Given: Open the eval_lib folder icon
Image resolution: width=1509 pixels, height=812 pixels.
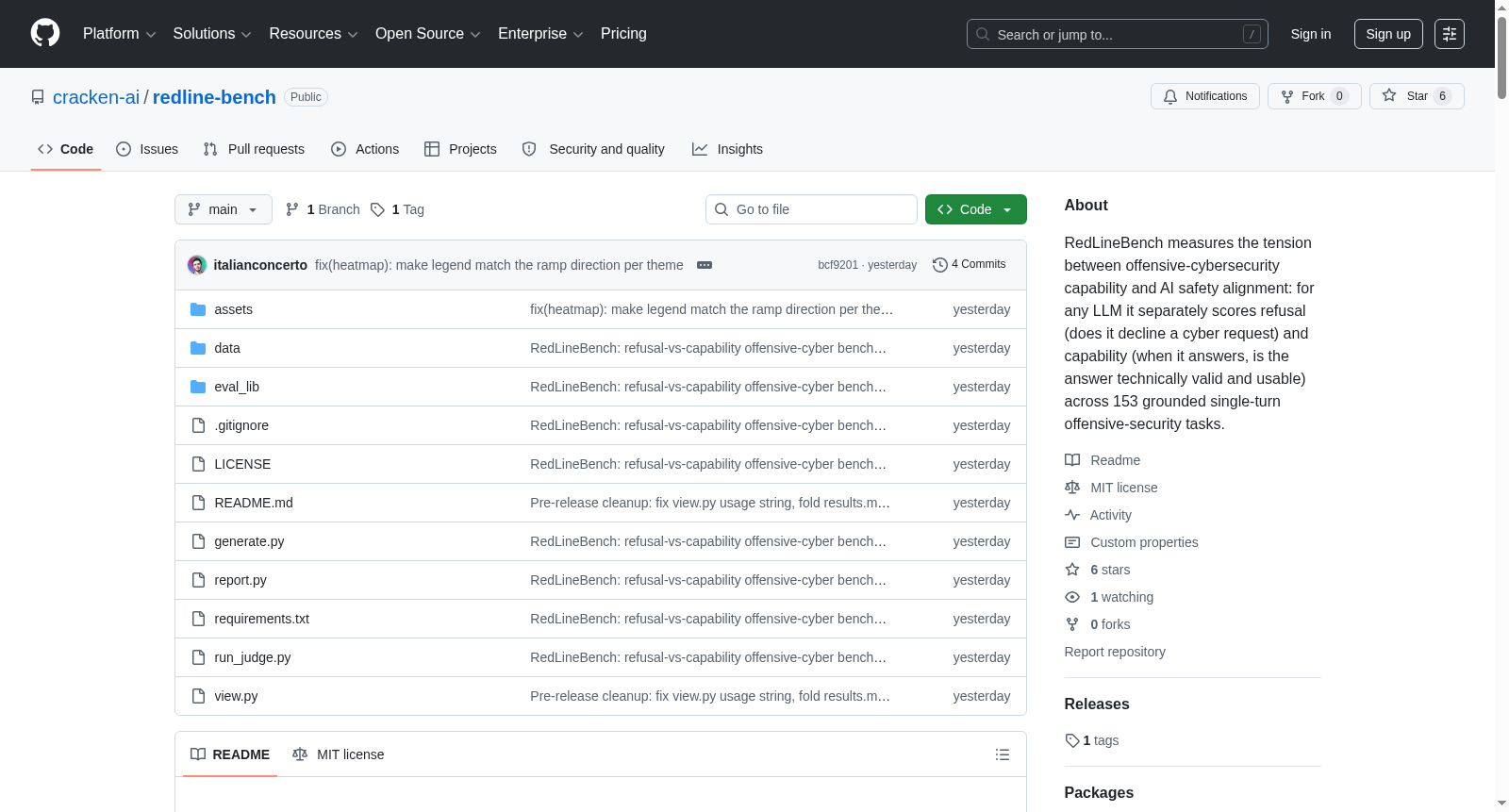Looking at the screenshot, I should 198,387.
